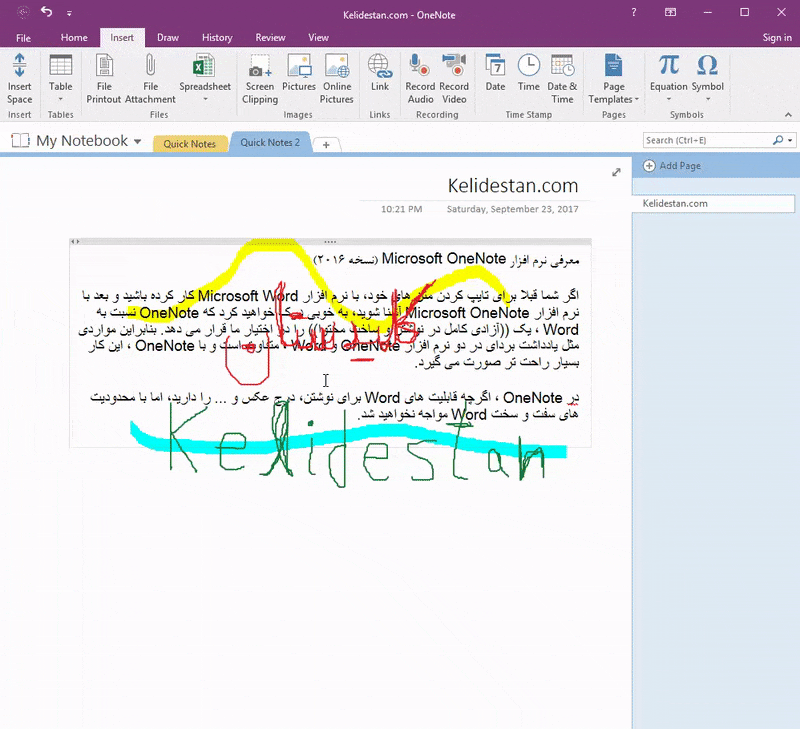Click Sign in

pos(777,38)
